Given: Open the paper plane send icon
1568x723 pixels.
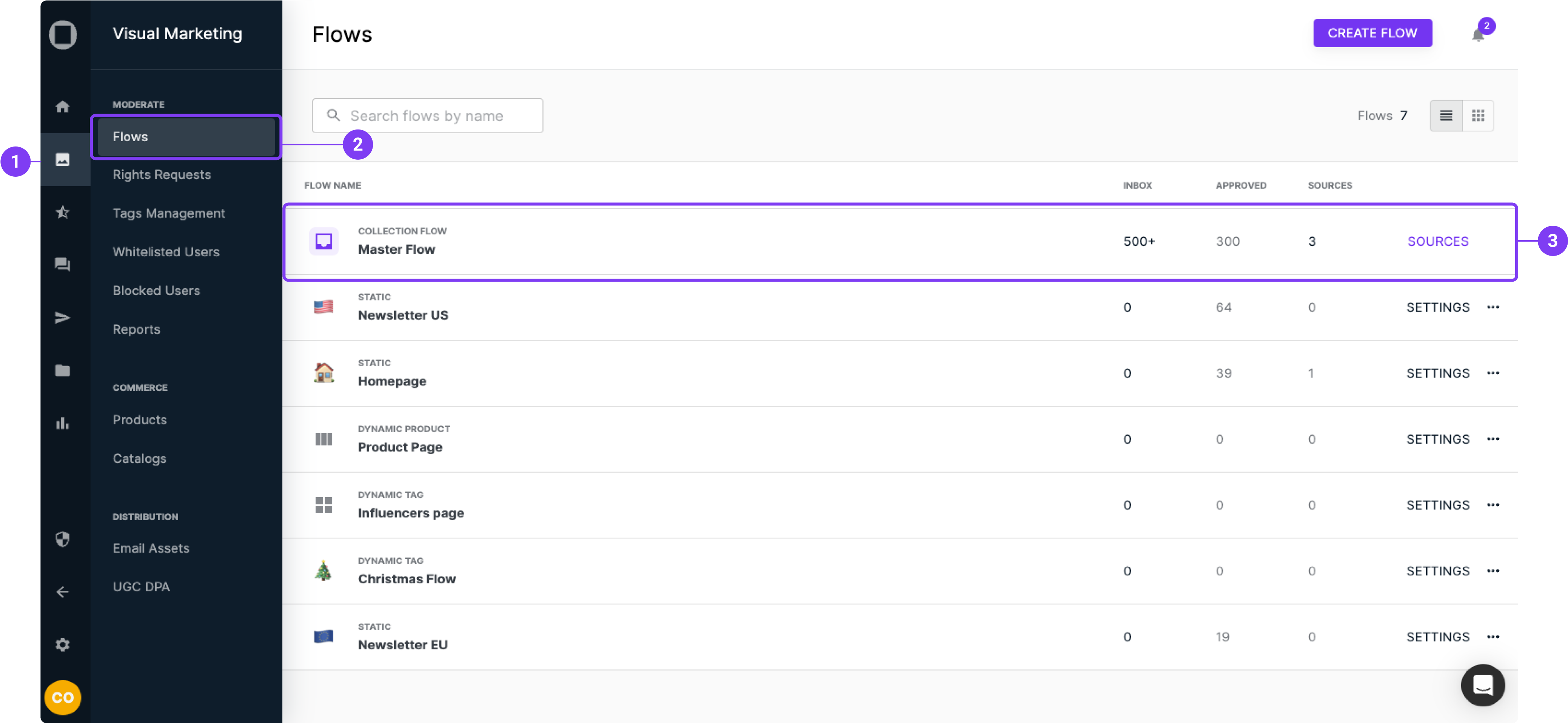Looking at the screenshot, I should pyautogui.click(x=62, y=317).
